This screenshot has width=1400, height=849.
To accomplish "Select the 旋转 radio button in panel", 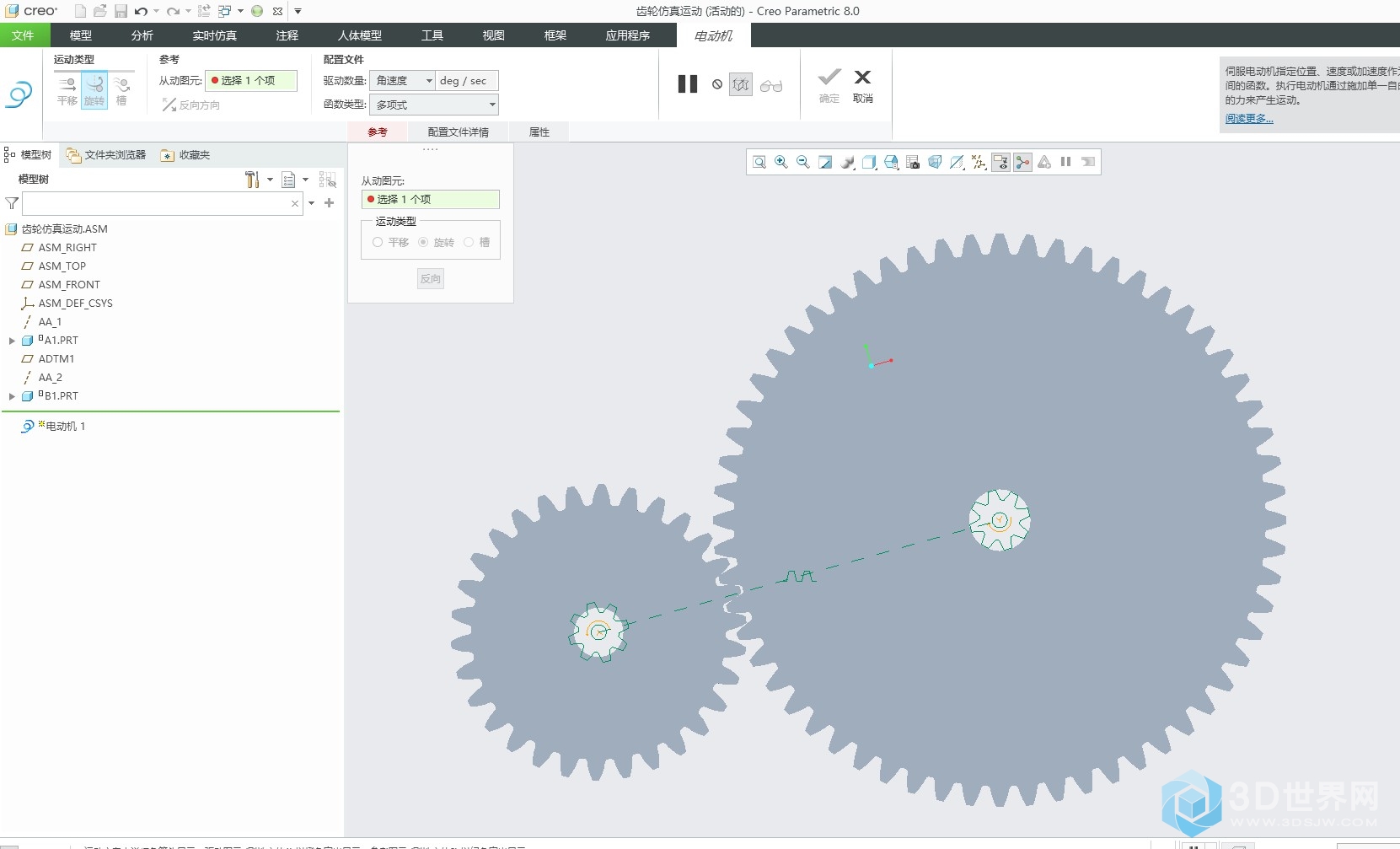I will (423, 243).
